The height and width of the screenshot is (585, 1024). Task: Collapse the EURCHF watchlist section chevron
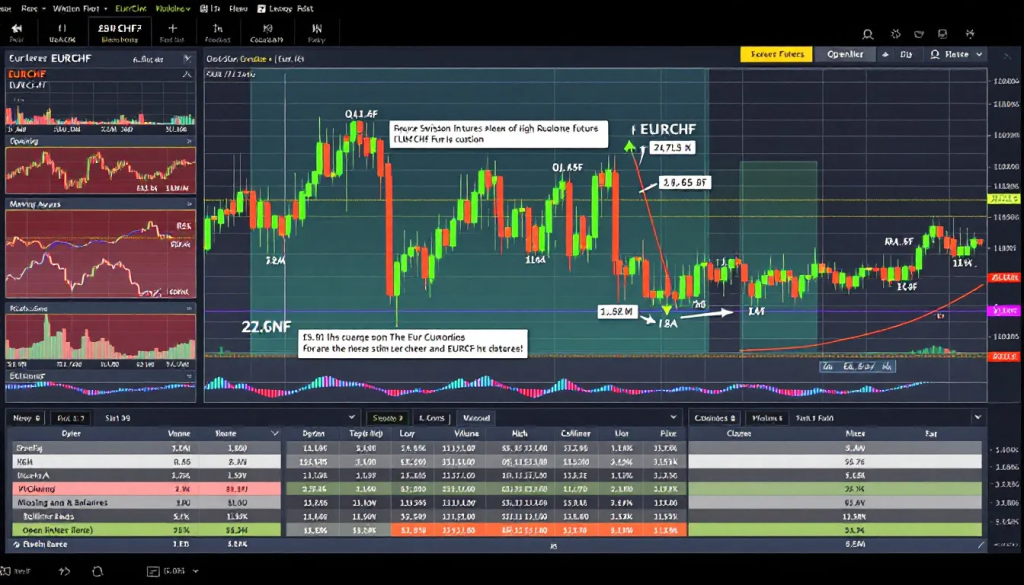187,74
